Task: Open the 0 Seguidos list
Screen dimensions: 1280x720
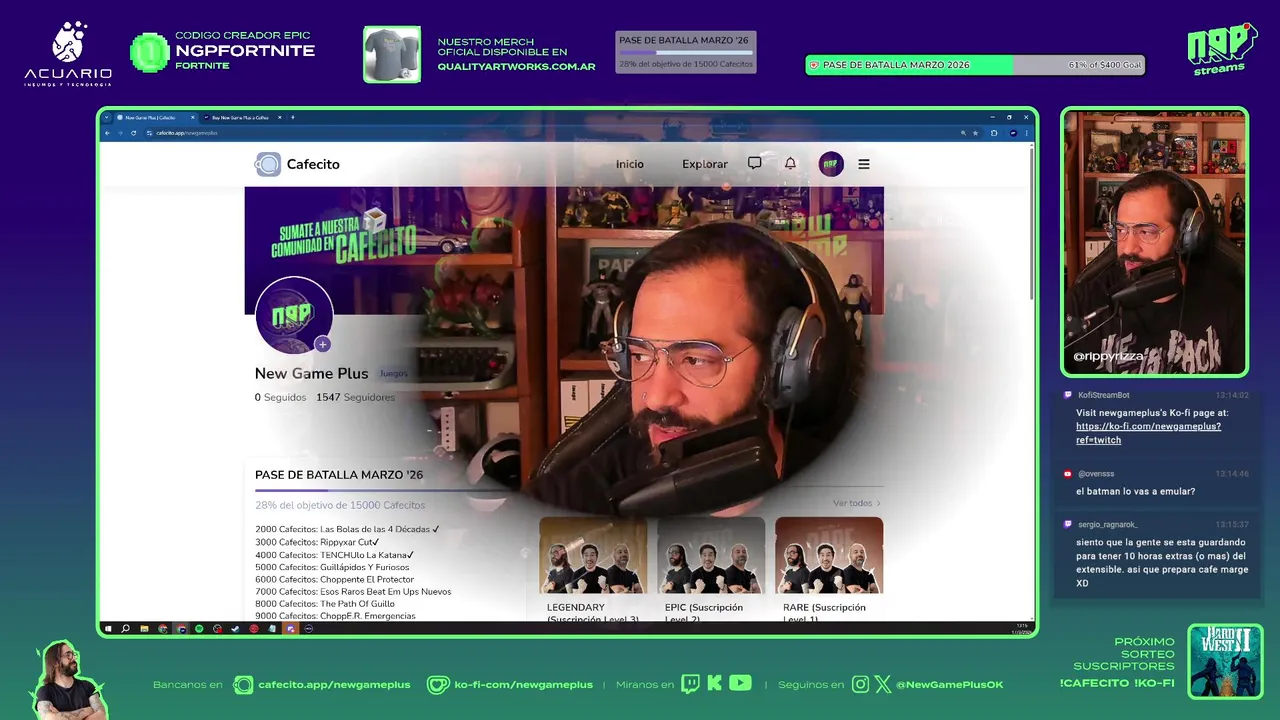Action: click(281, 397)
